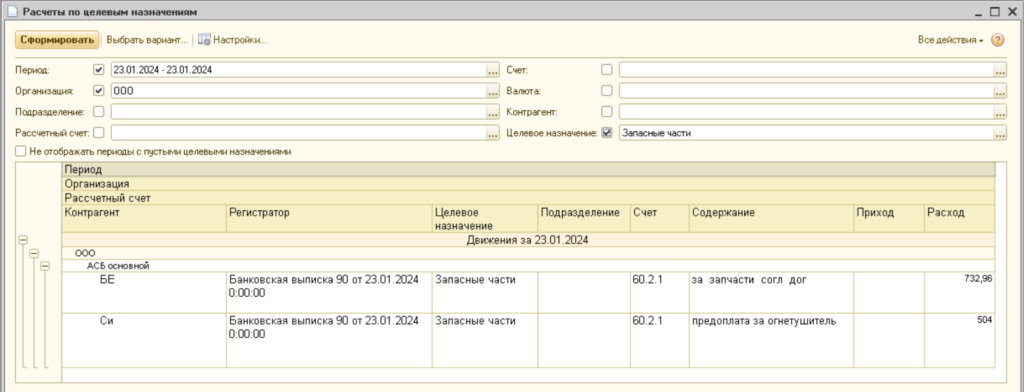Open the Период selection ellipsis button
The height and width of the screenshot is (392, 1024).
(x=493, y=70)
